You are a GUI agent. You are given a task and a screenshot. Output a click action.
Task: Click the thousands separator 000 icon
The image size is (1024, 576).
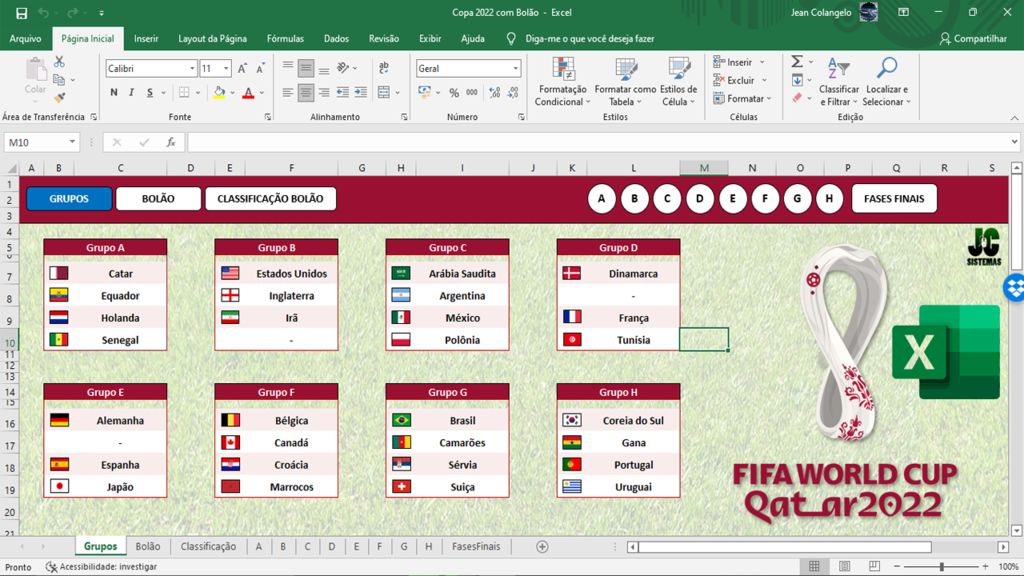tap(472, 93)
